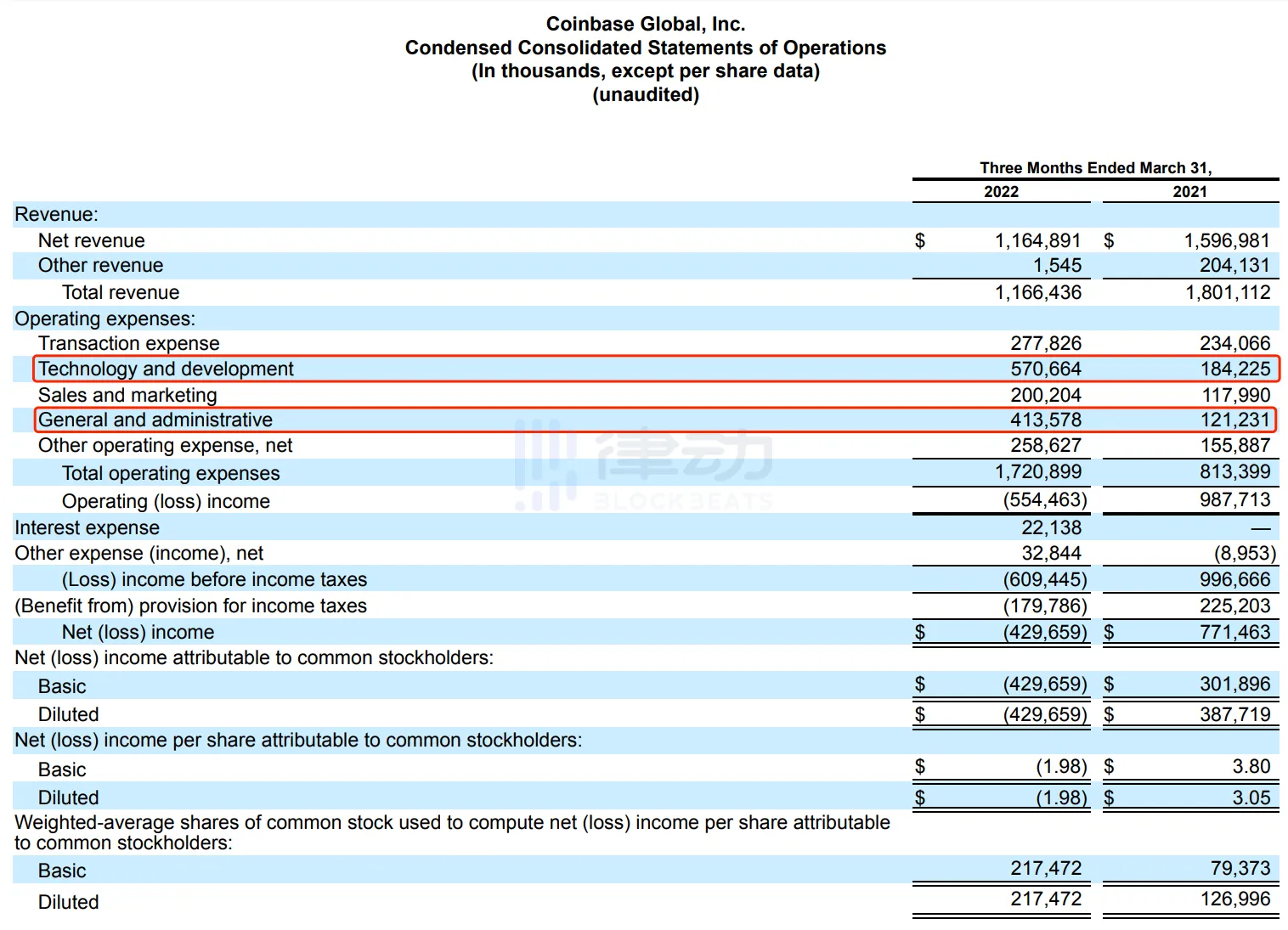
Task: Select the interest expense value 22,138
Action: pos(1051,528)
